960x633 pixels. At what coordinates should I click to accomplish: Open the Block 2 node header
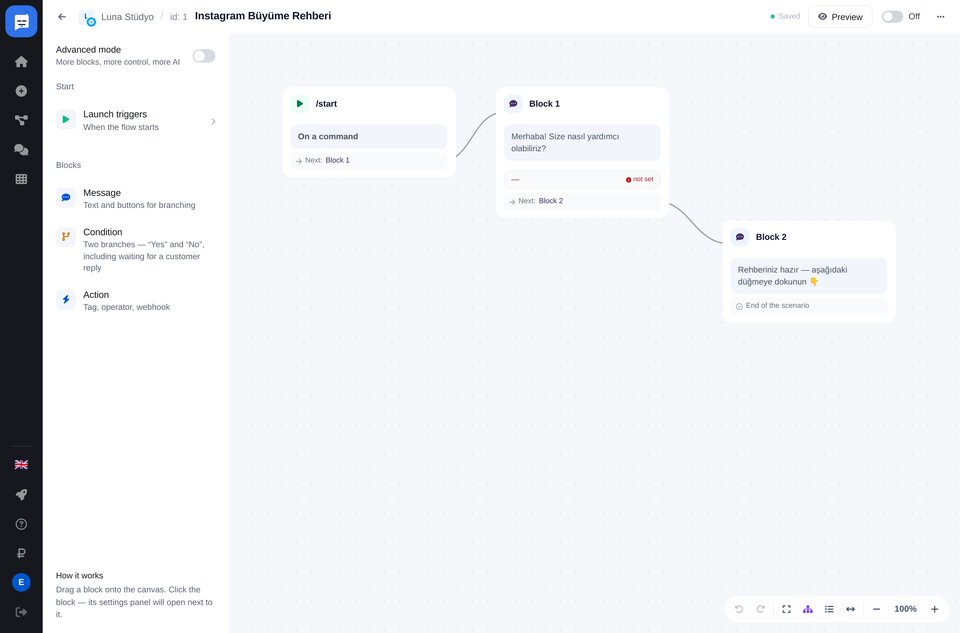coord(809,237)
